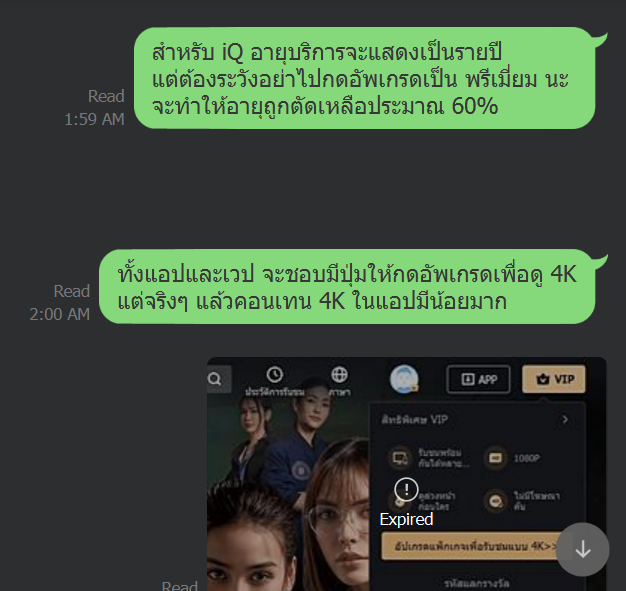
Task: Click the APP download button
Action: [478, 379]
